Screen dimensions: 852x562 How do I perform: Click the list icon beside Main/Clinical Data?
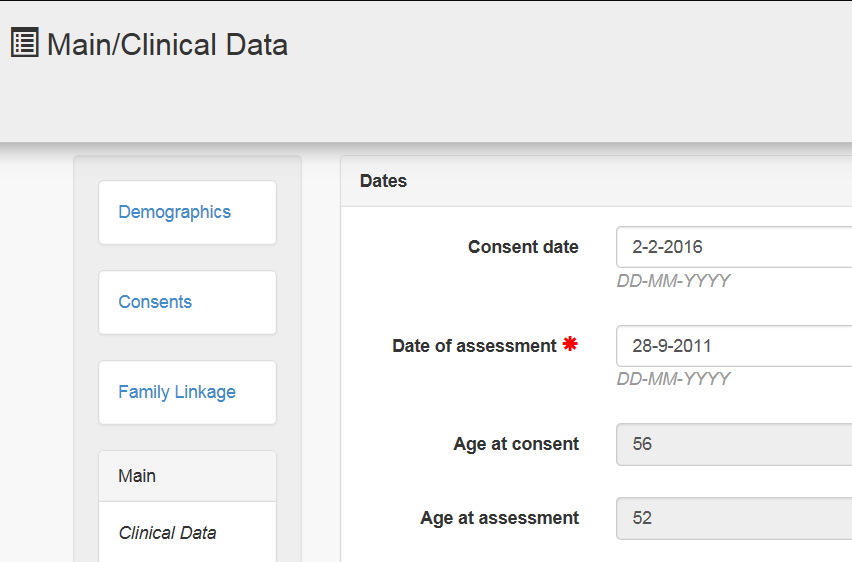point(24,42)
